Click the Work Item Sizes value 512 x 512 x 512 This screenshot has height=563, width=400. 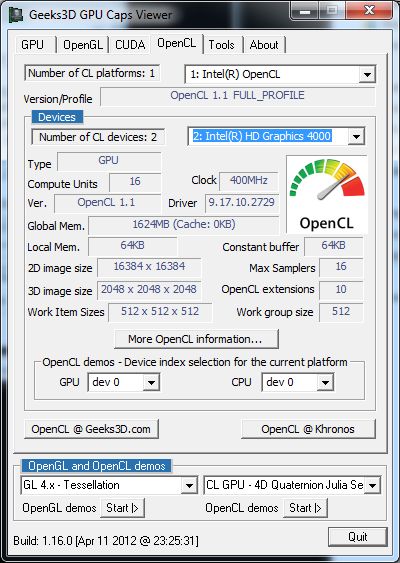(160, 312)
